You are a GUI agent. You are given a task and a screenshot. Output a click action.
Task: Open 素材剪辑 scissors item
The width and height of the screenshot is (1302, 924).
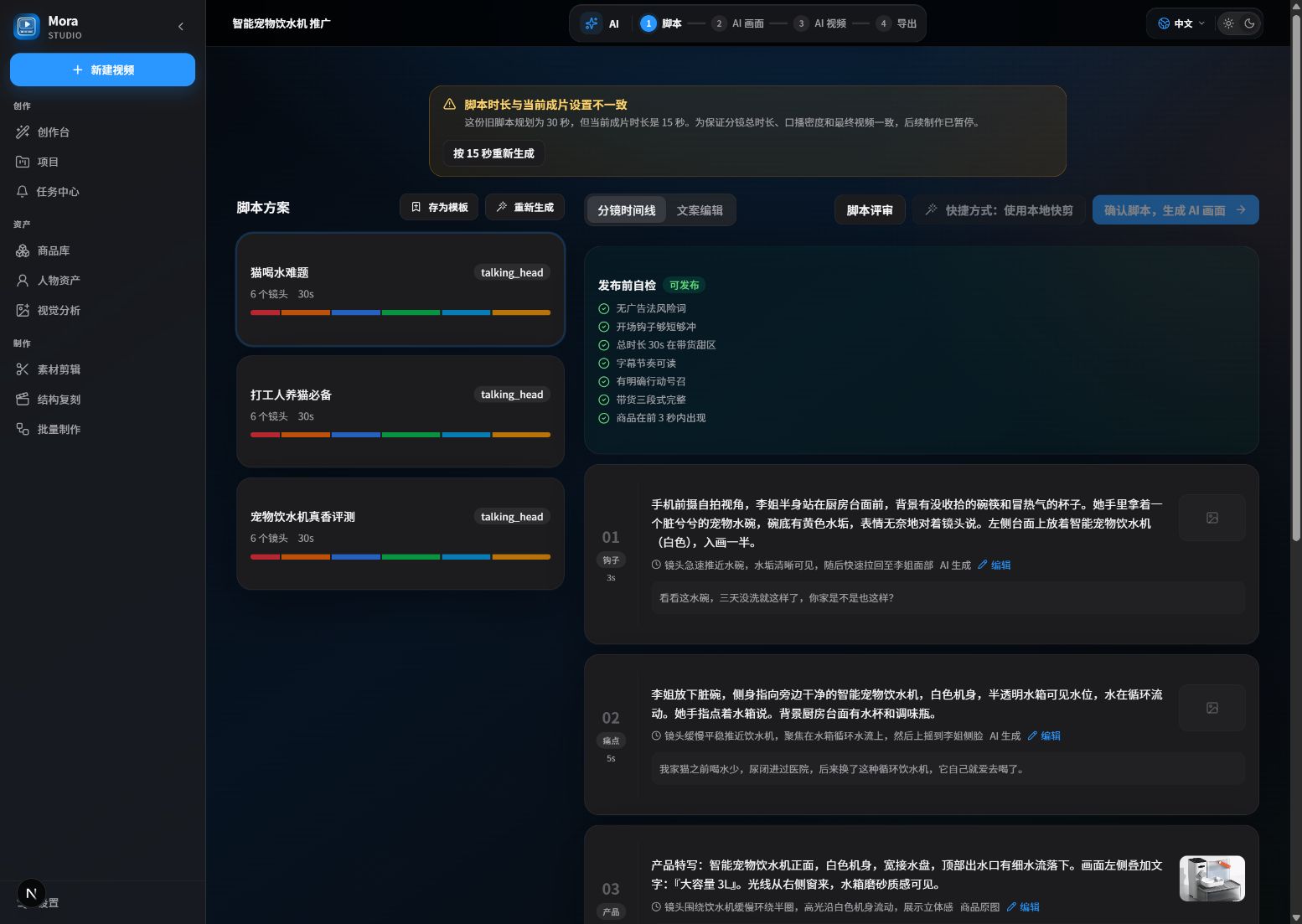(102, 369)
